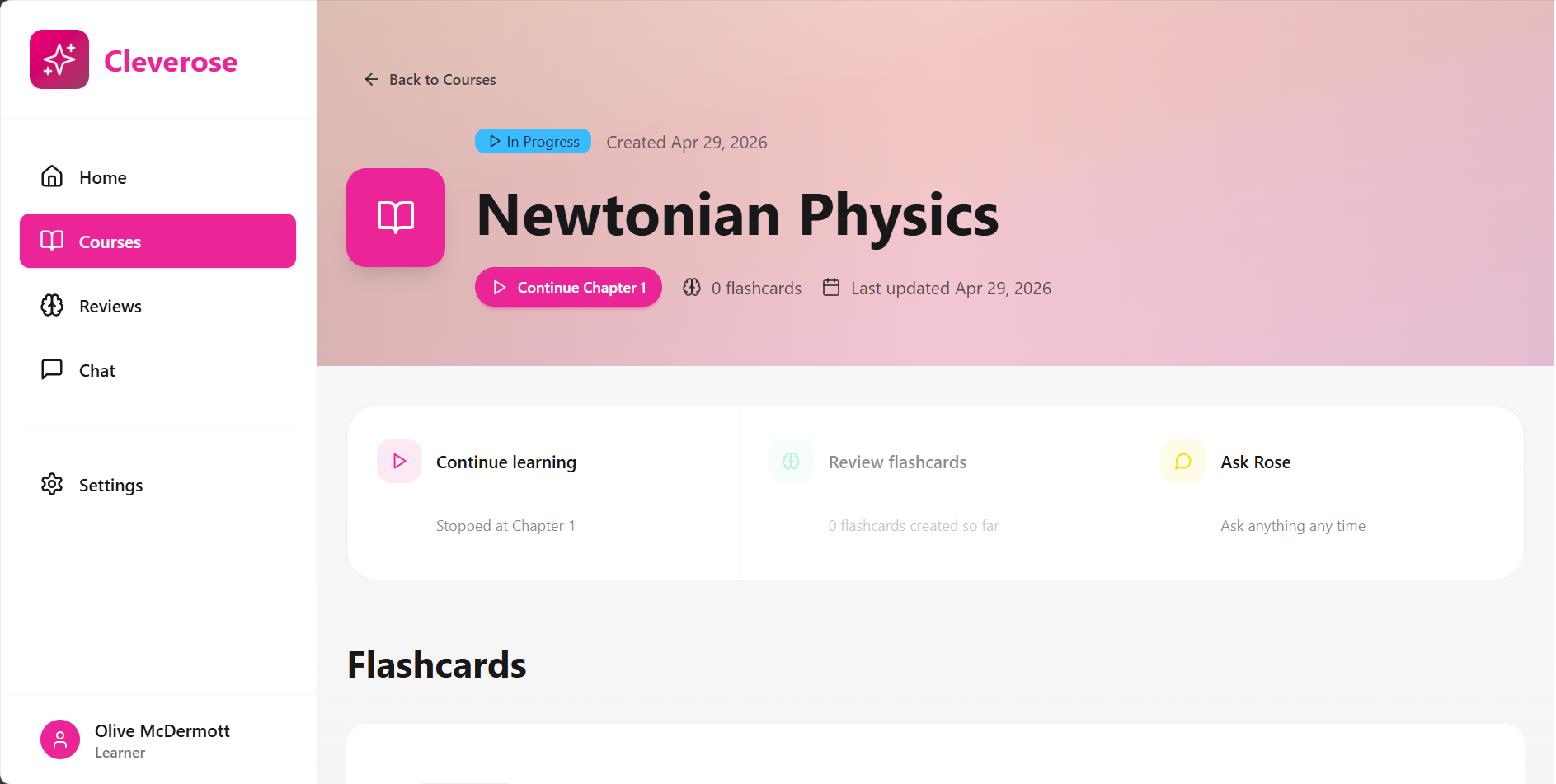This screenshot has width=1556, height=784.
Task: Click the Courses book icon in sidebar
Action: [52, 241]
